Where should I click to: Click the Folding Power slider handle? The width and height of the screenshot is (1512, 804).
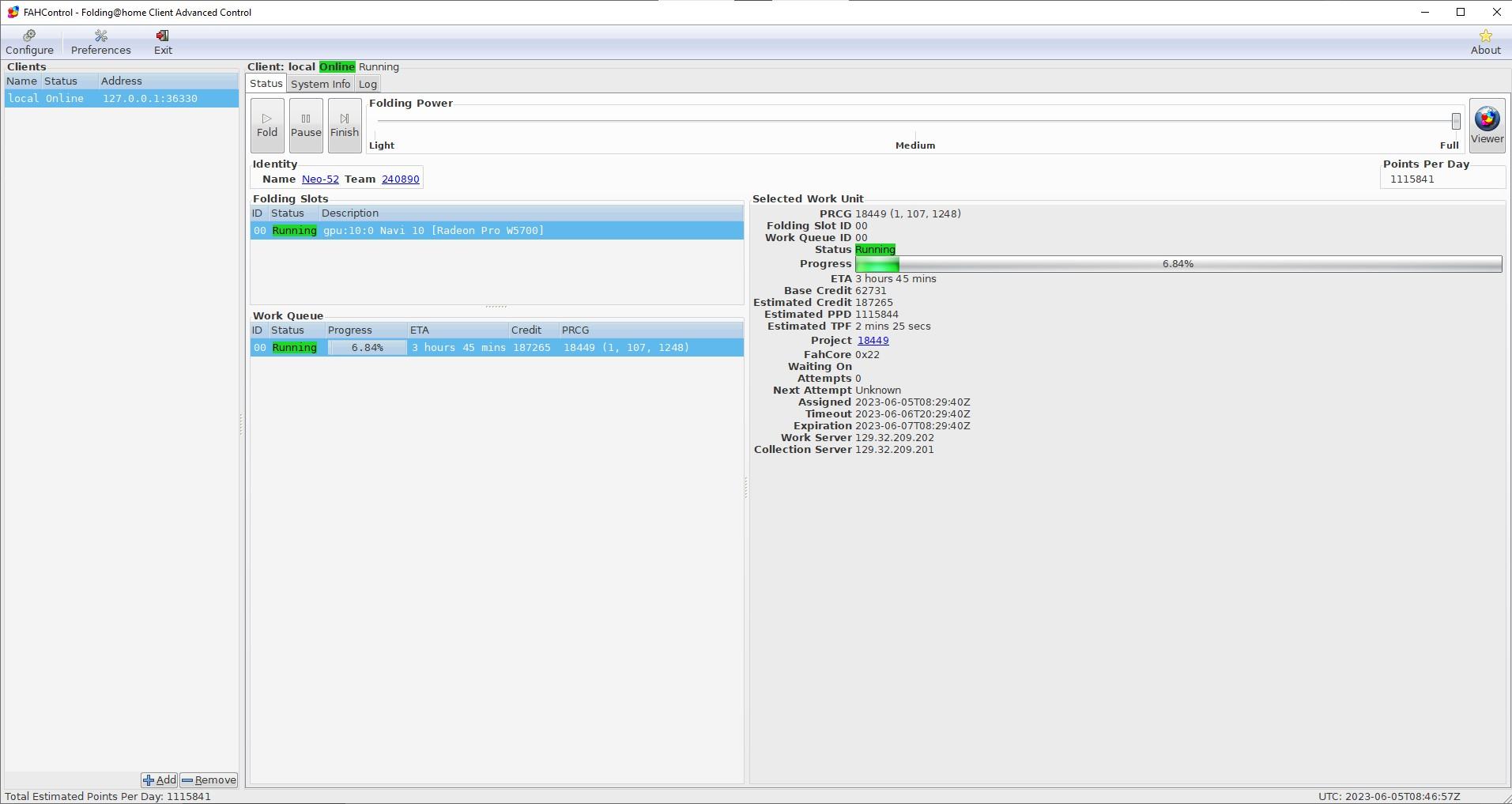click(1455, 121)
